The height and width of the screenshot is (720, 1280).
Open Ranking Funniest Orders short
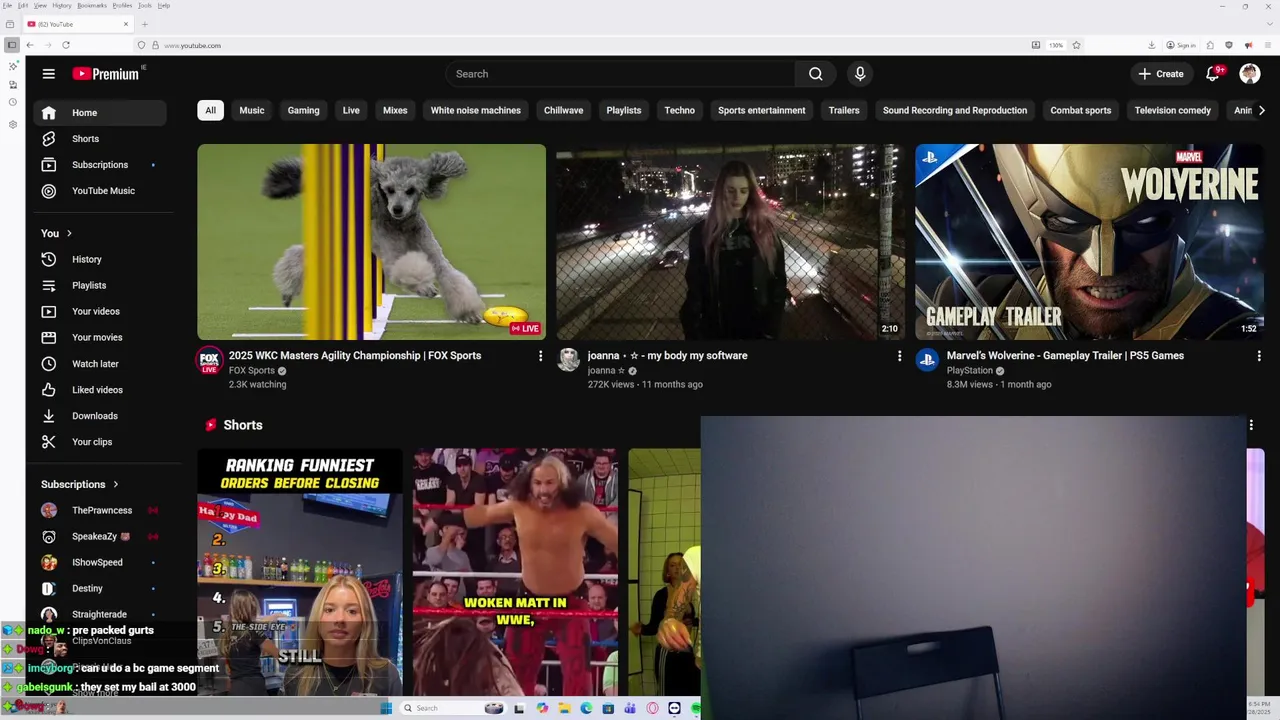click(300, 572)
